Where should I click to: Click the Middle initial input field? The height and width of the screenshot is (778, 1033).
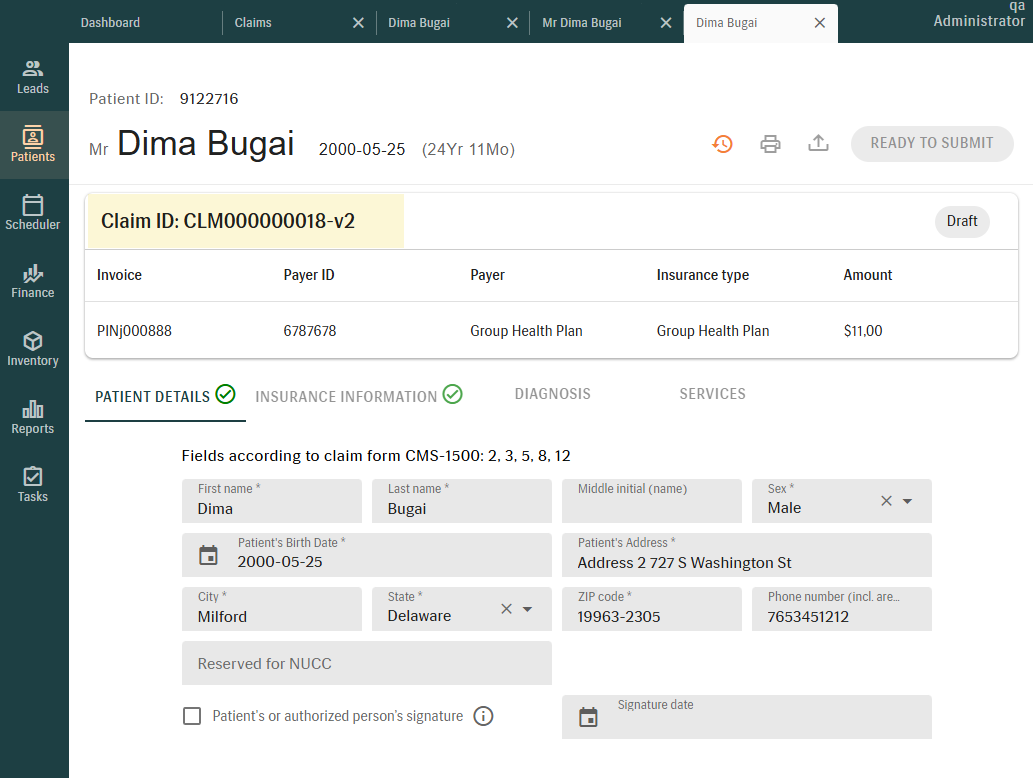click(652, 501)
